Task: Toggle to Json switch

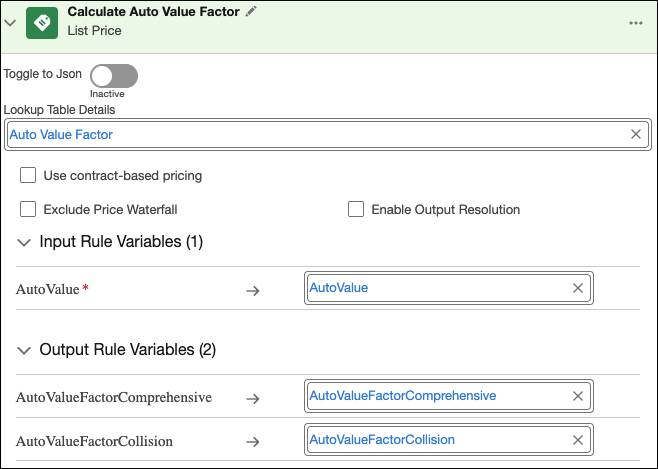Action: coord(114,76)
